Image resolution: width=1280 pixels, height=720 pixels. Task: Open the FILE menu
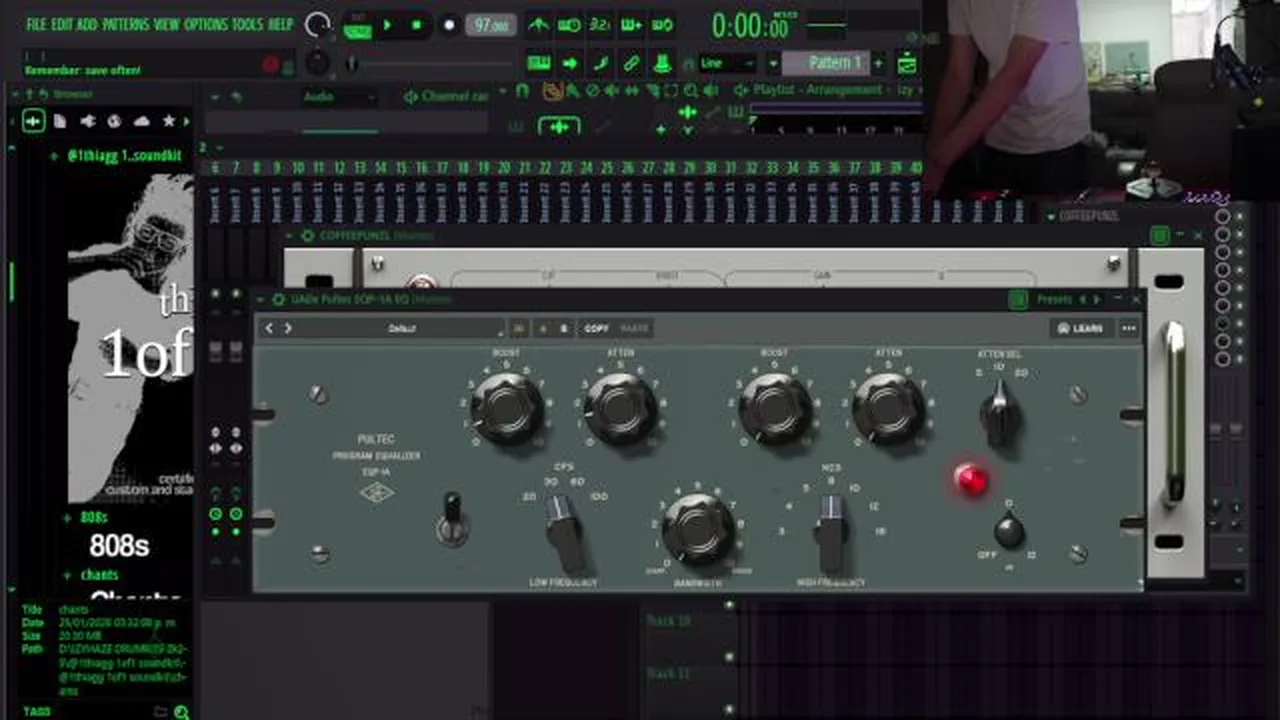coord(37,24)
